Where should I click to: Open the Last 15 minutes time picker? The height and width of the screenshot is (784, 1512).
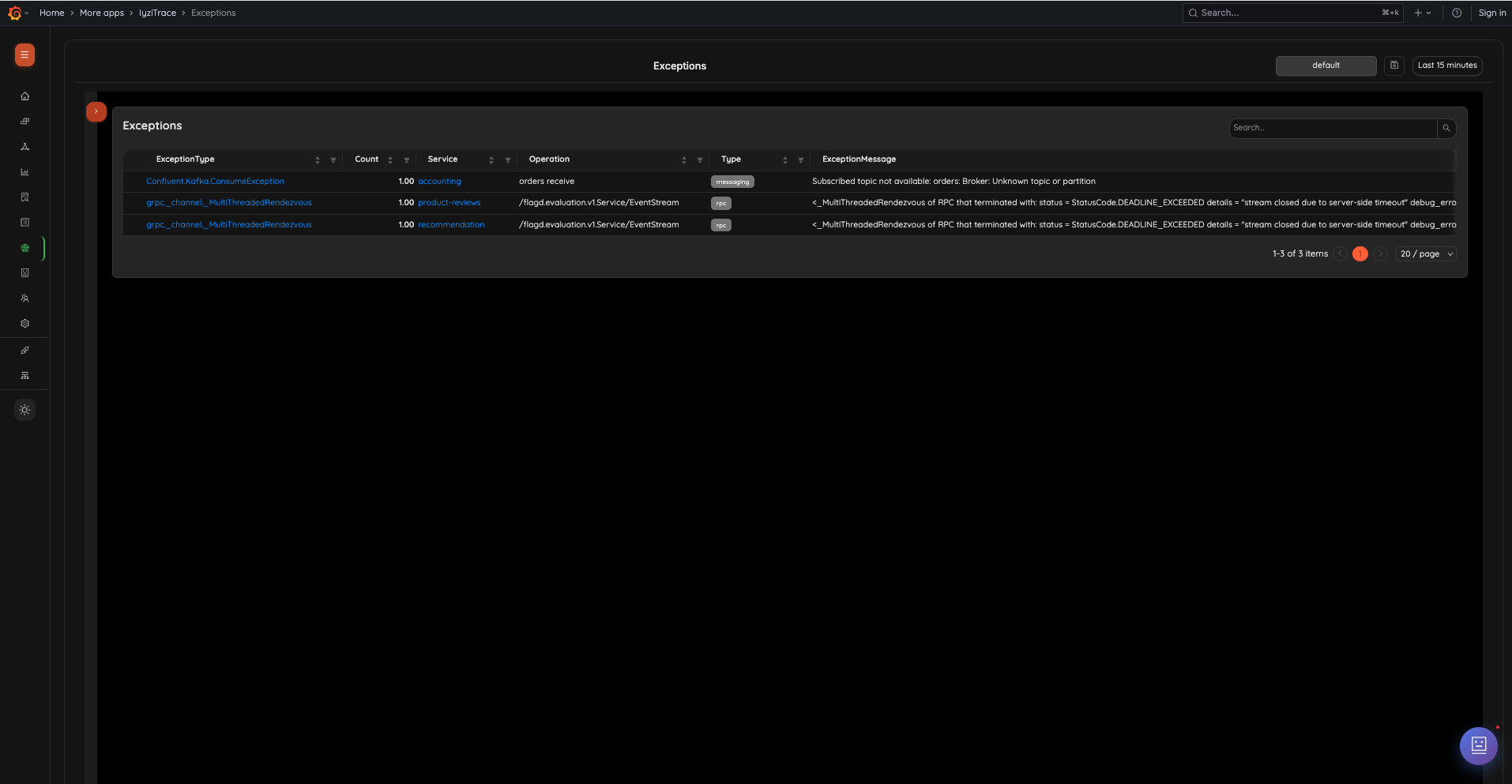pos(1446,65)
